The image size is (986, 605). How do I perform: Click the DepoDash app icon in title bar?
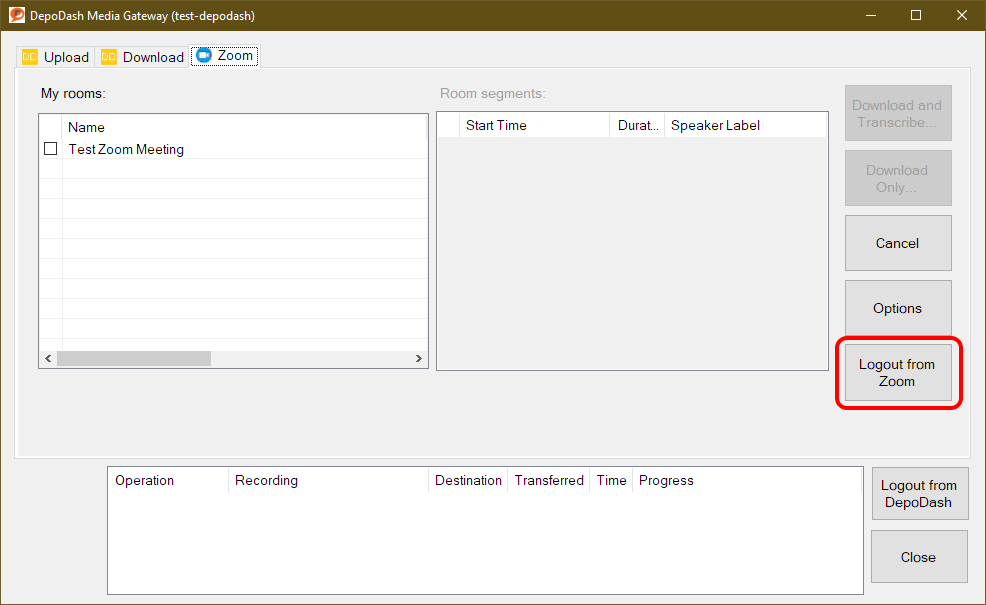[17, 15]
